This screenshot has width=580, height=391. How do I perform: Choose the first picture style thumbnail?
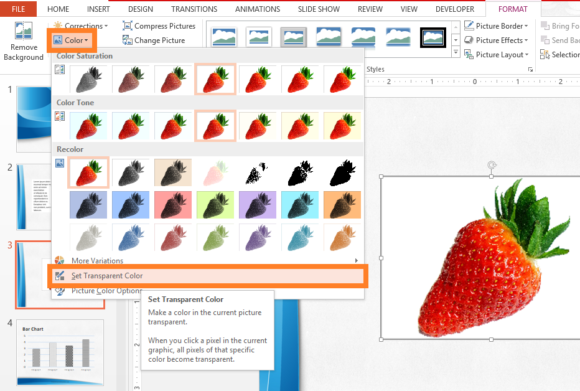pyautogui.click(x=224, y=38)
